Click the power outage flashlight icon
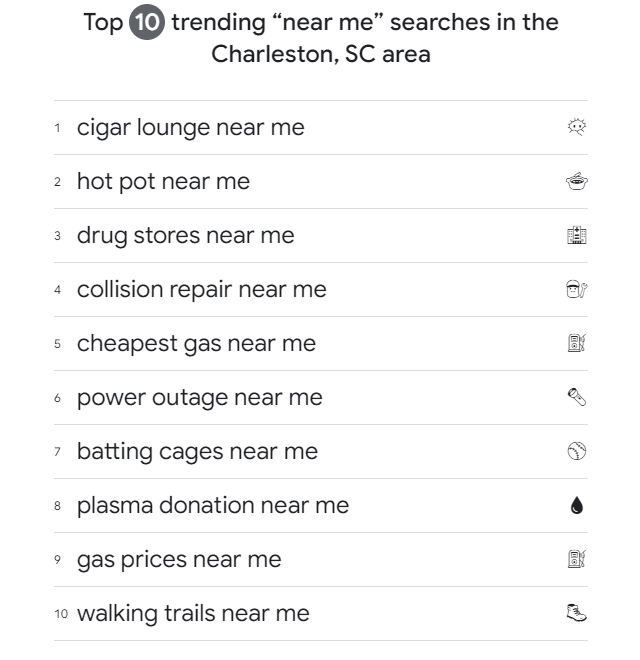This screenshot has width=640, height=660. click(576, 397)
